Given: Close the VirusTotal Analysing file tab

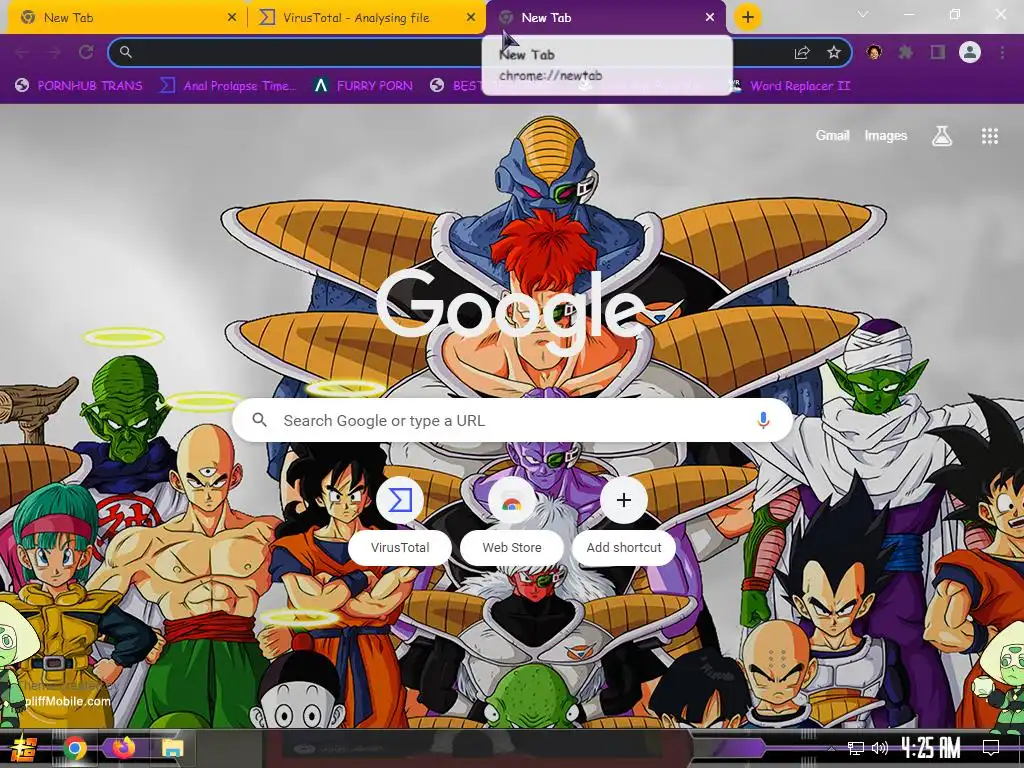Looking at the screenshot, I should pos(471,18).
